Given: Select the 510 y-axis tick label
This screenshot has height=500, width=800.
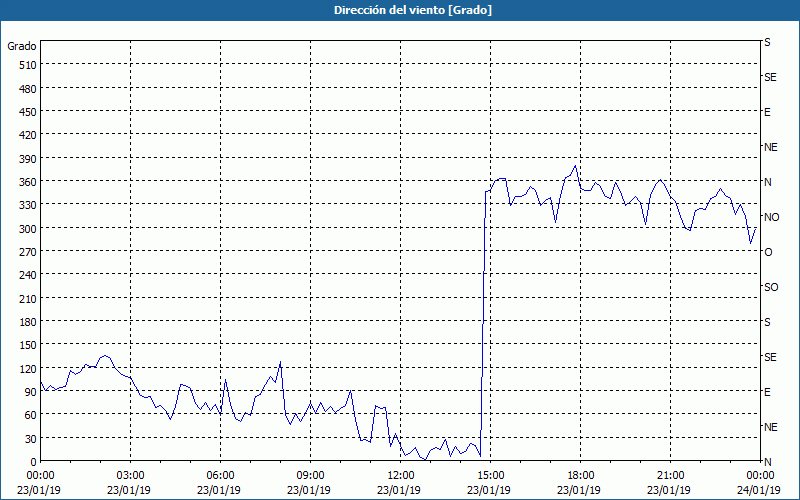Looking at the screenshot, I should click(x=28, y=65).
